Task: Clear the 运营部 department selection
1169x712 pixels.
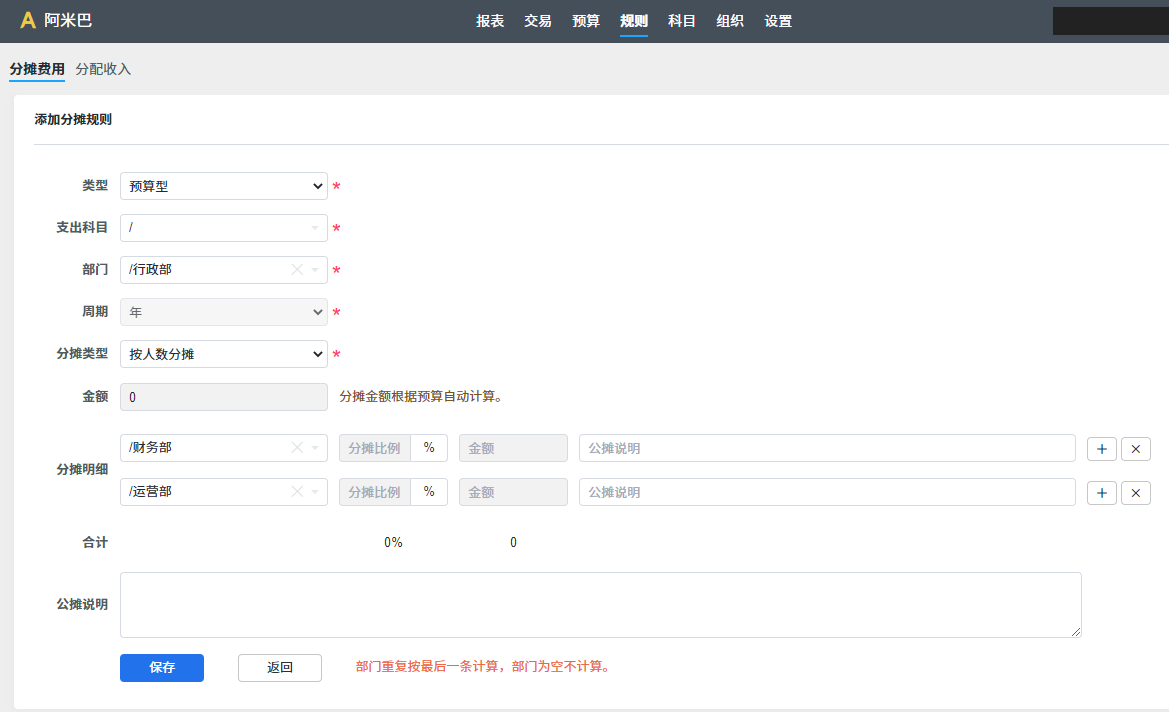Action: click(297, 491)
